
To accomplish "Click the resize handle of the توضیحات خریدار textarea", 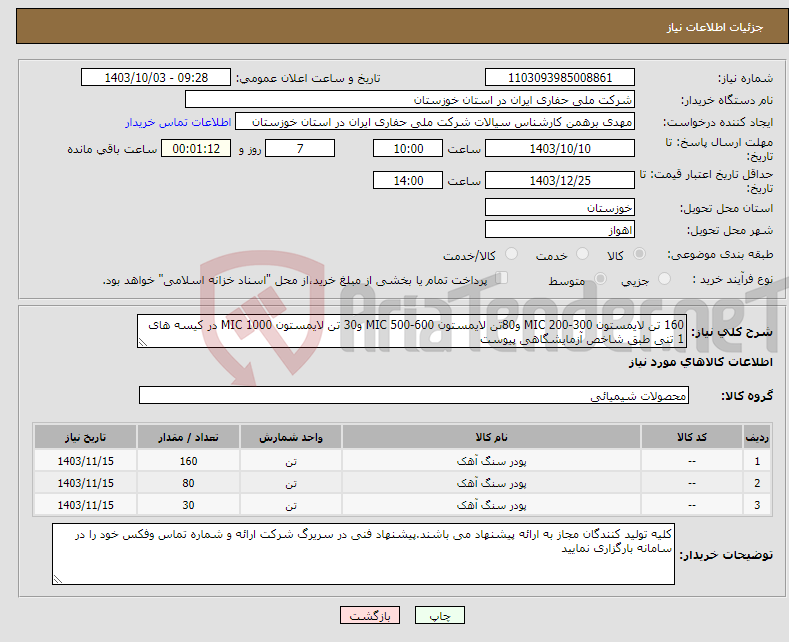I will click(x=58, y=579).
